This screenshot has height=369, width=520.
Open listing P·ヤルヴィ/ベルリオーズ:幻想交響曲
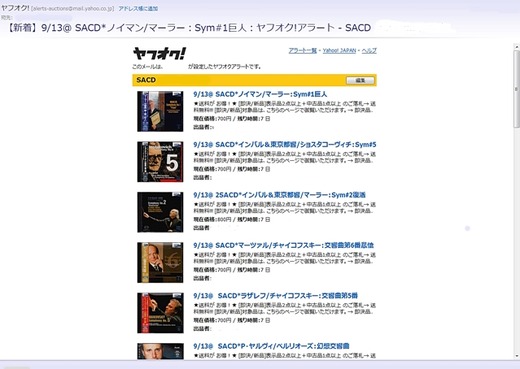click(271, 346)
